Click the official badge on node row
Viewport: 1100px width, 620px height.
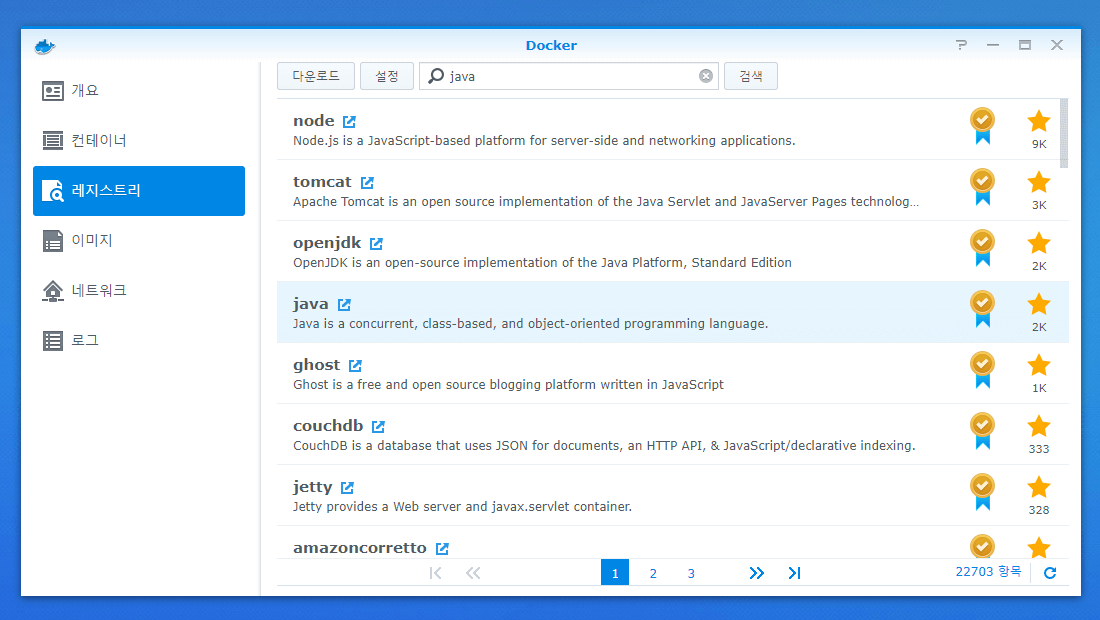tap(982, 126)
